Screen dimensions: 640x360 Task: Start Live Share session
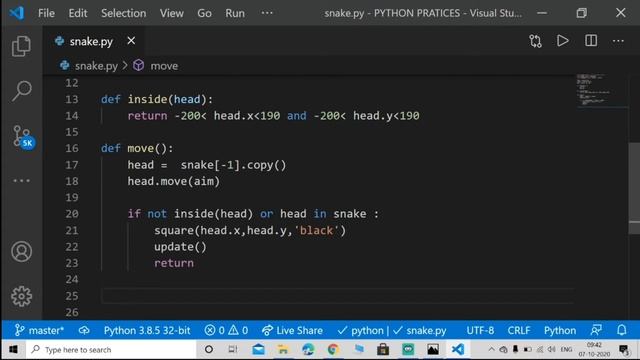292,330
